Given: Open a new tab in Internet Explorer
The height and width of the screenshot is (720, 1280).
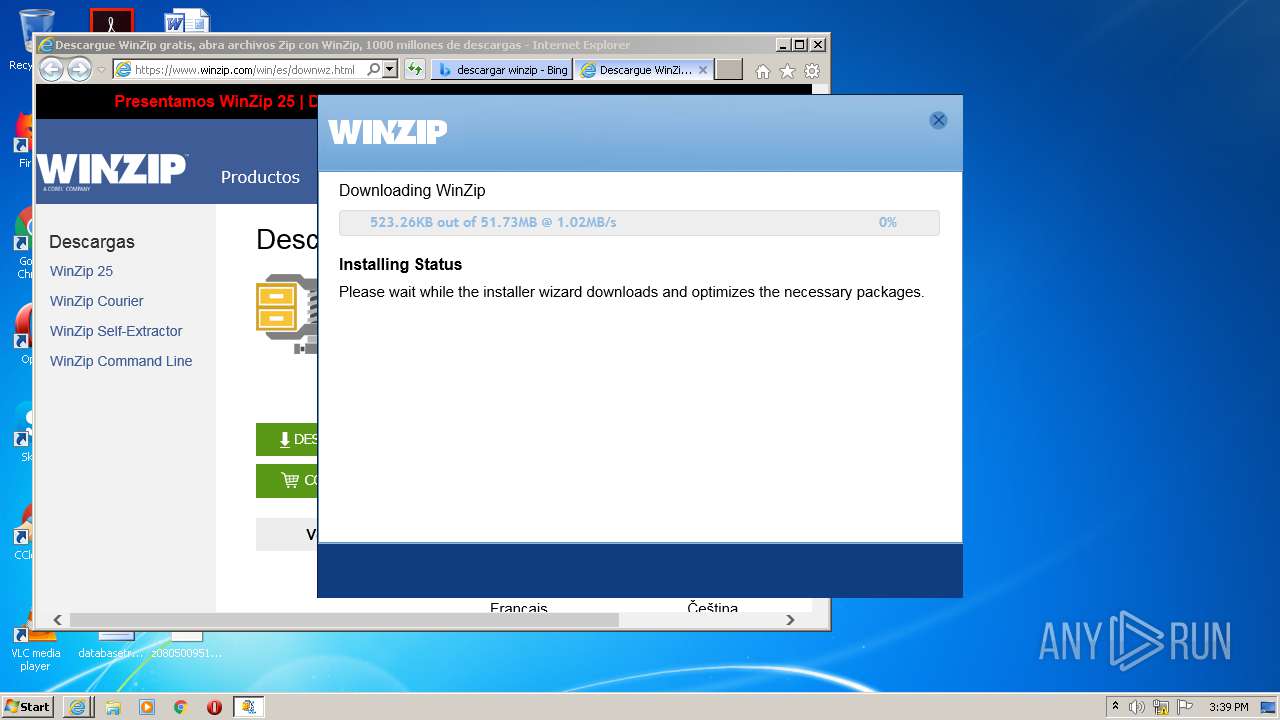Looking at the screenshot, I should pos(729,69).
